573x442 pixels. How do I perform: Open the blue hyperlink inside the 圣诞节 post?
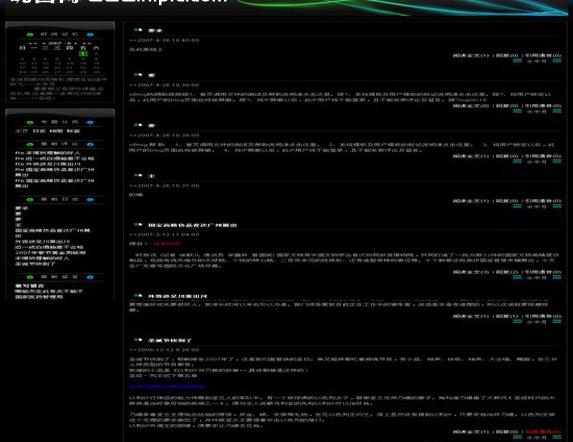pyautogui.click(x=167, y=386)
